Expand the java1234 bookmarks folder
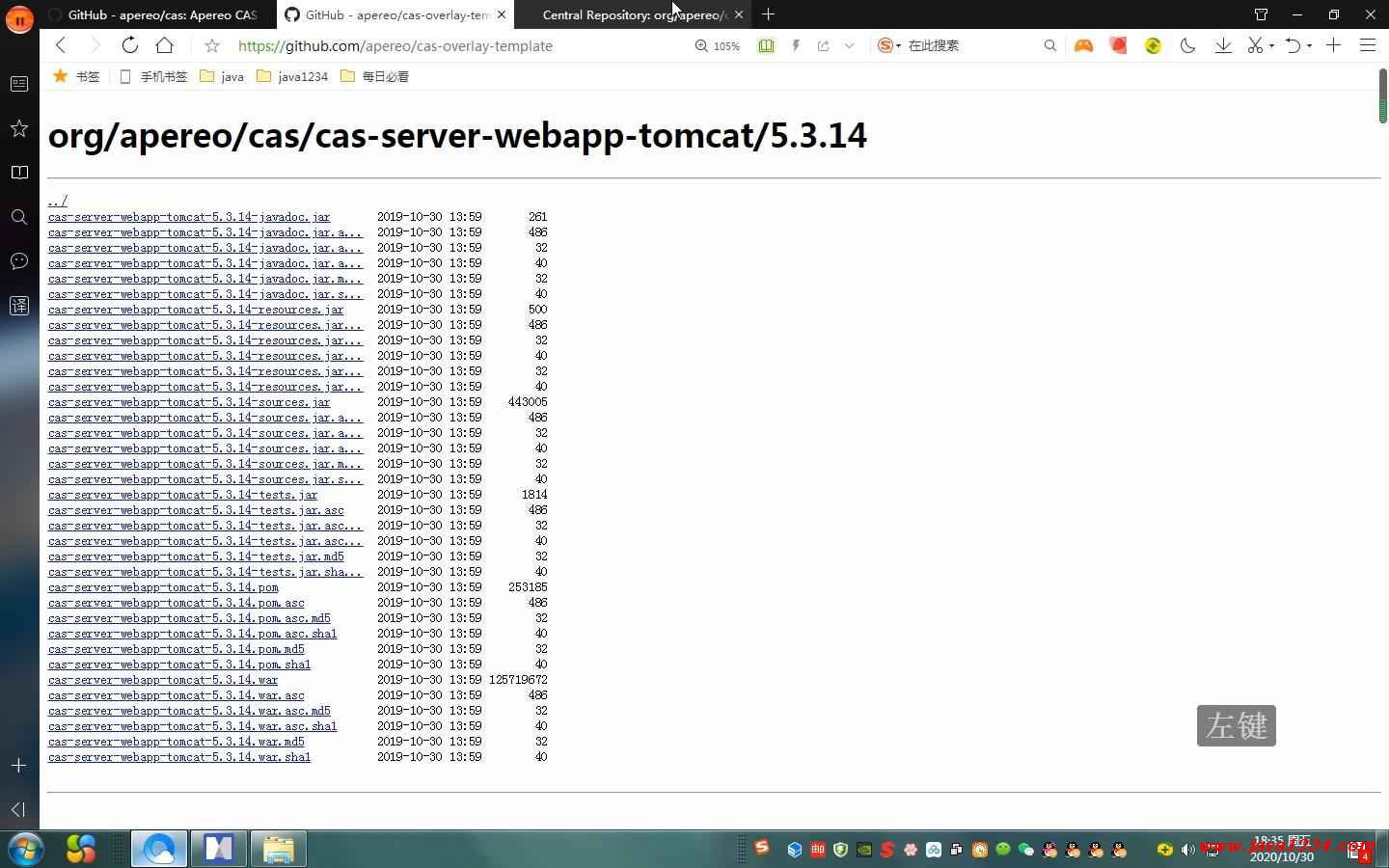The width and height of the screenshot is (1389, 868). pyautogui.click(x=292, y=76)
